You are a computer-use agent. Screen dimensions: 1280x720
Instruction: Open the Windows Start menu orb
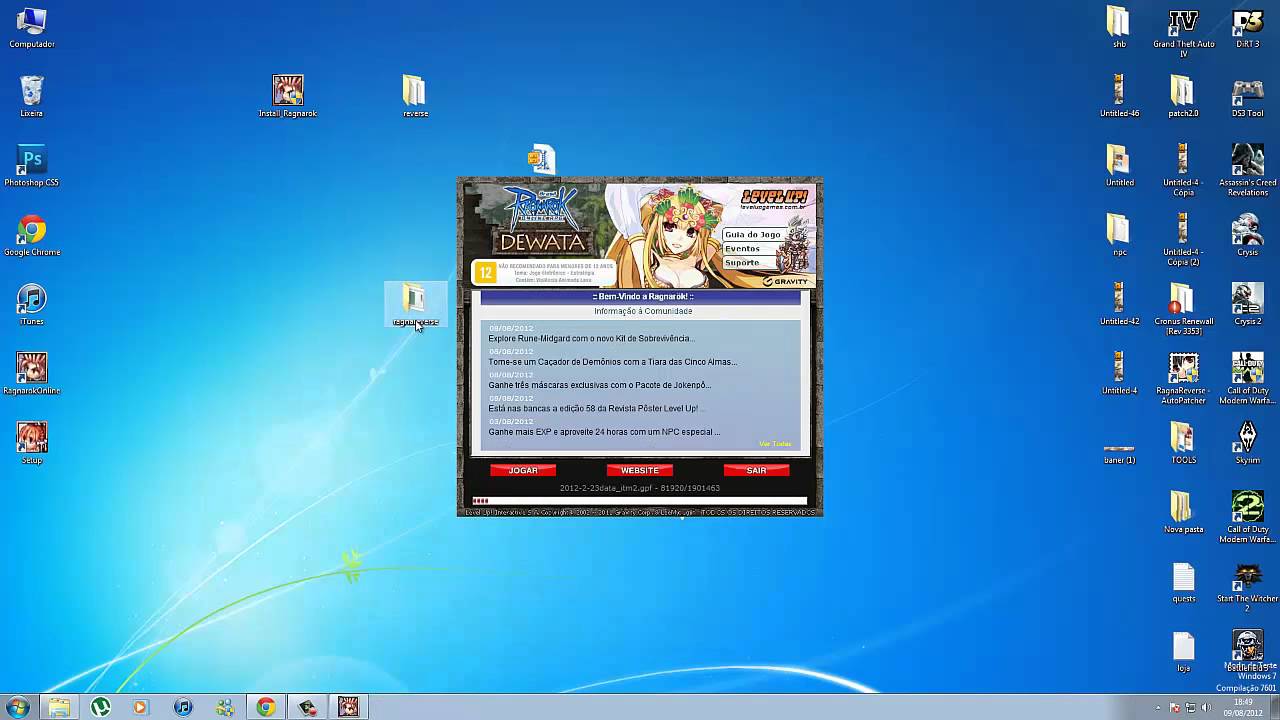(x=18, y=707)
